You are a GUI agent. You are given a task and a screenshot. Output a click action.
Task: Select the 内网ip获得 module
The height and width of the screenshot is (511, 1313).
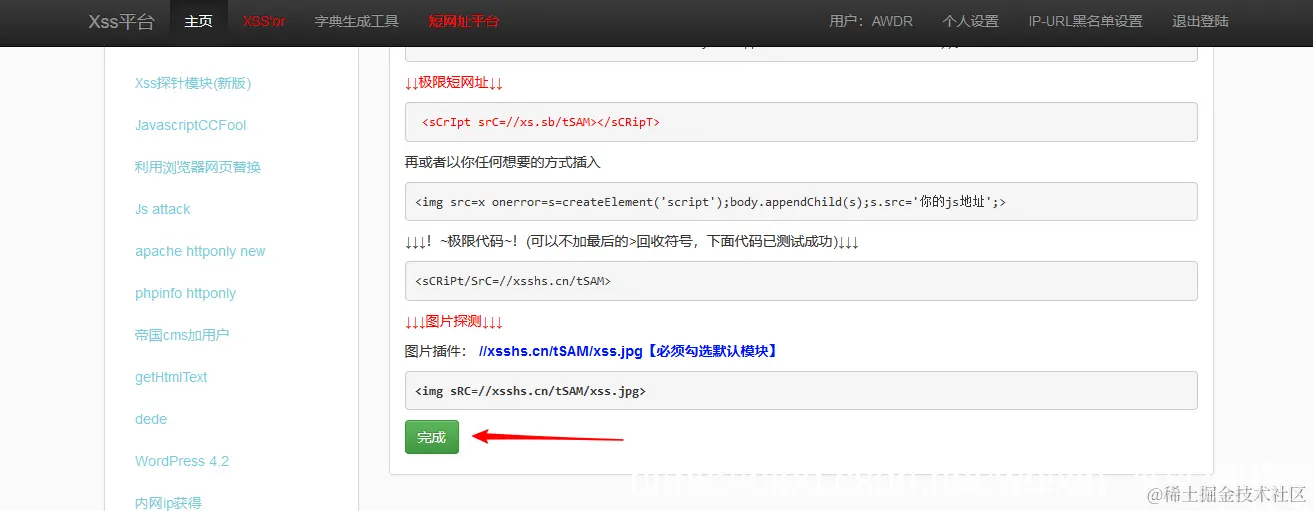168,503
